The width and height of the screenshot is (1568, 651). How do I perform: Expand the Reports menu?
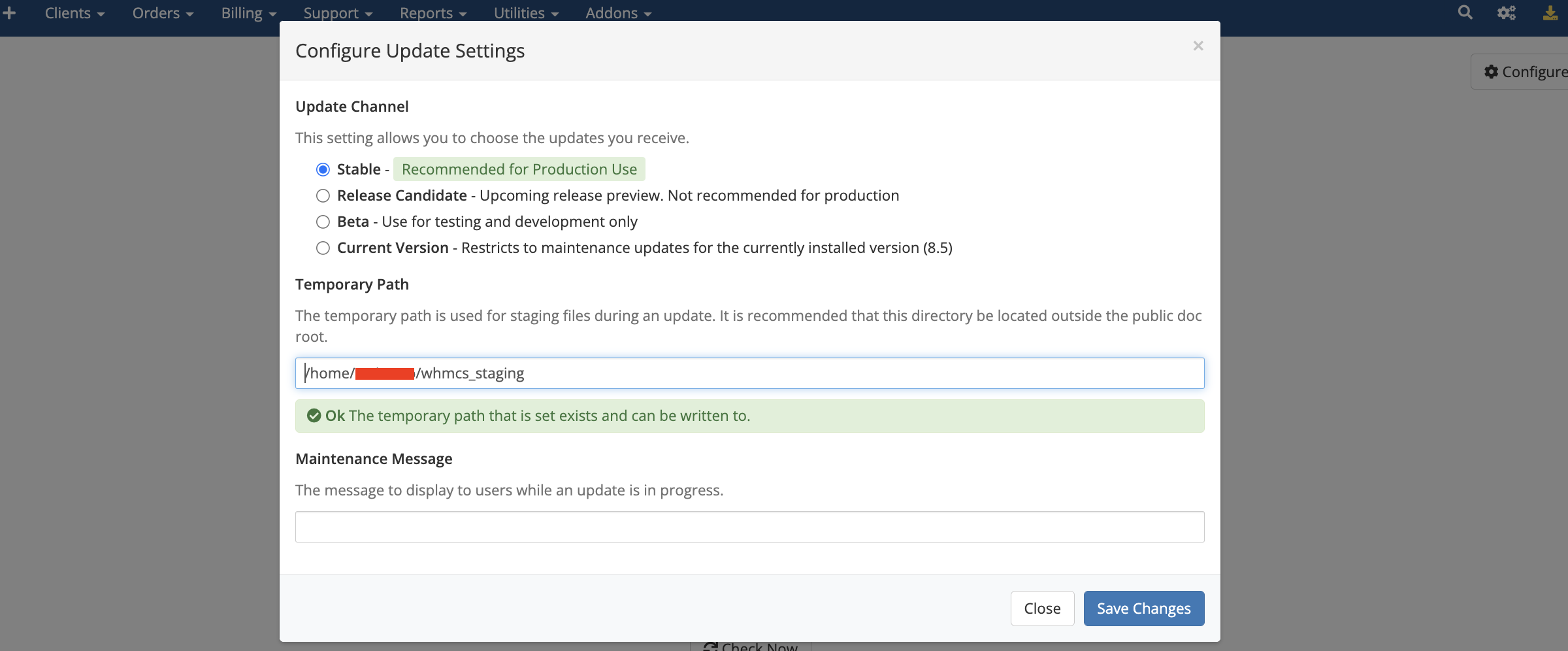coord(433,13)
